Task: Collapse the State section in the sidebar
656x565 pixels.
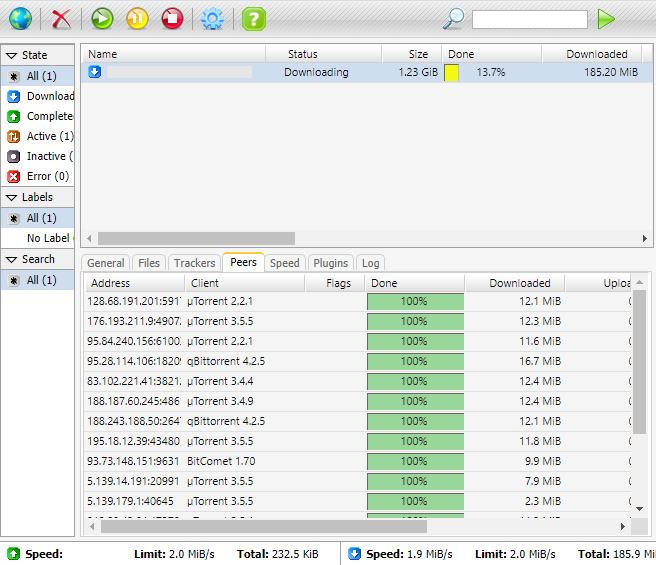Action: pos(11,56)
